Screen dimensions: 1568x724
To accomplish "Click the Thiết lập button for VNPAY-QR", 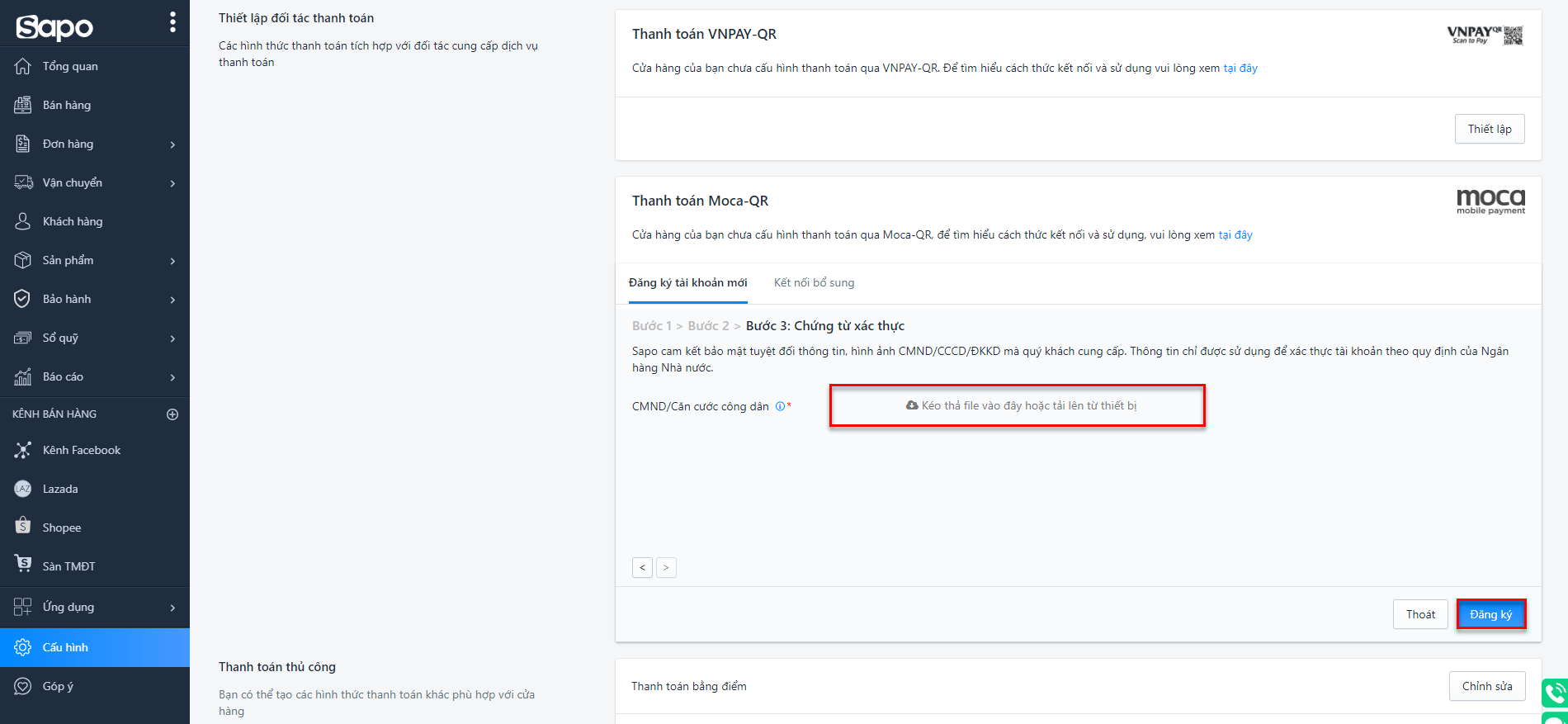I will 1489,129.
